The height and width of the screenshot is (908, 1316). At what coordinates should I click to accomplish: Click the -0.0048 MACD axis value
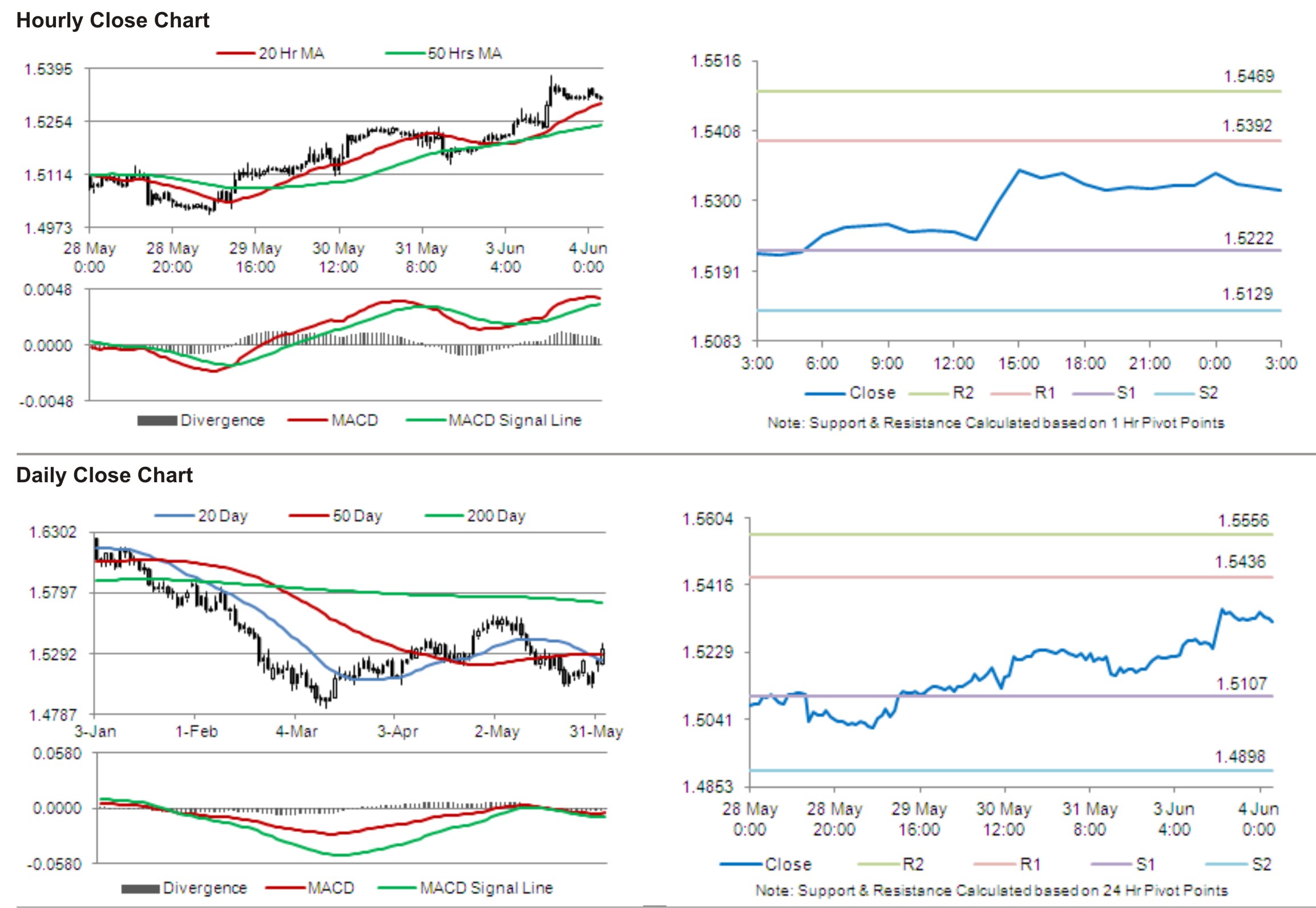46,402
